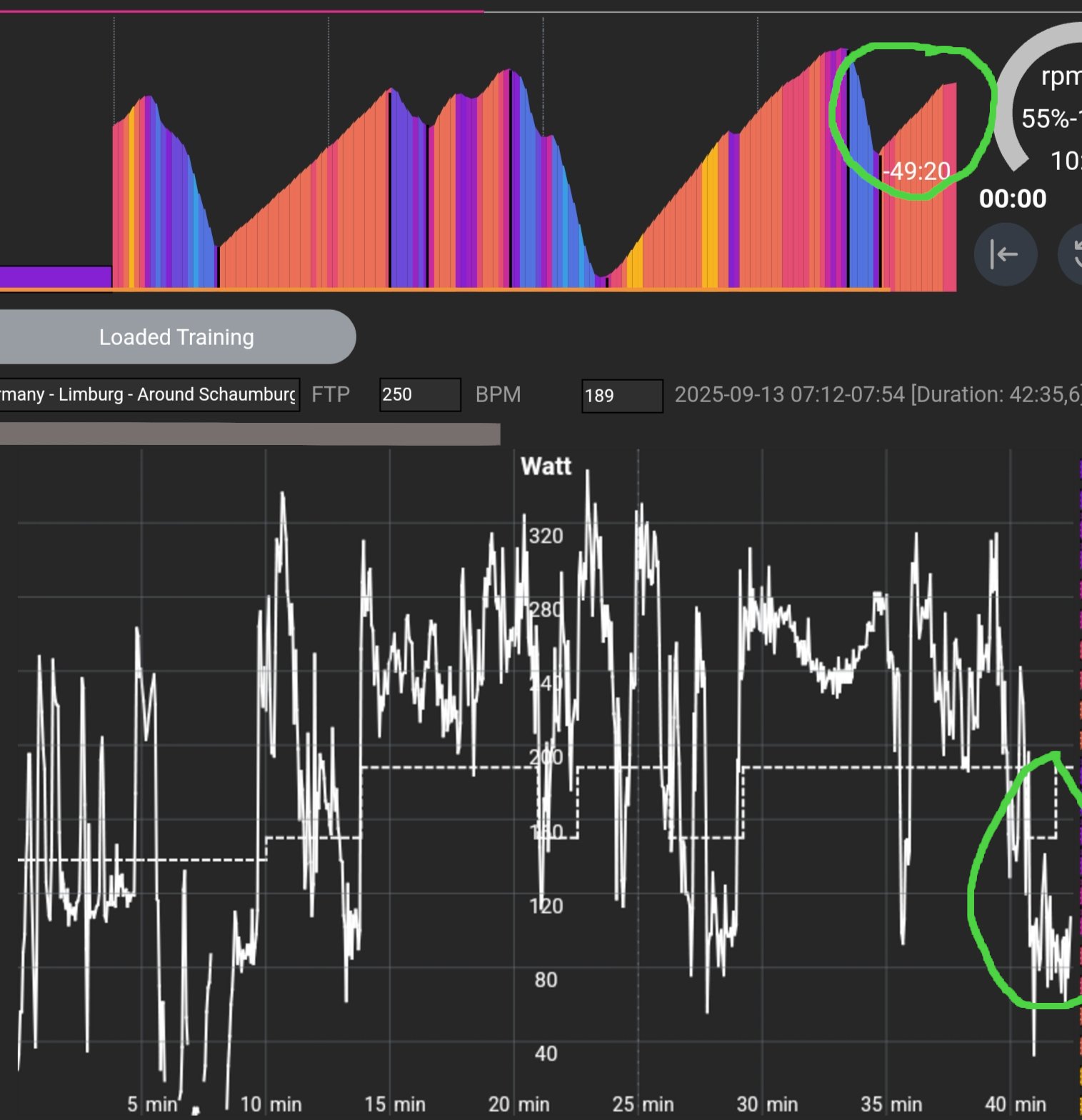This screenshot has height=1120, width=1082.
Task: Click the BPM input showing 189
Action: (621, 396)
